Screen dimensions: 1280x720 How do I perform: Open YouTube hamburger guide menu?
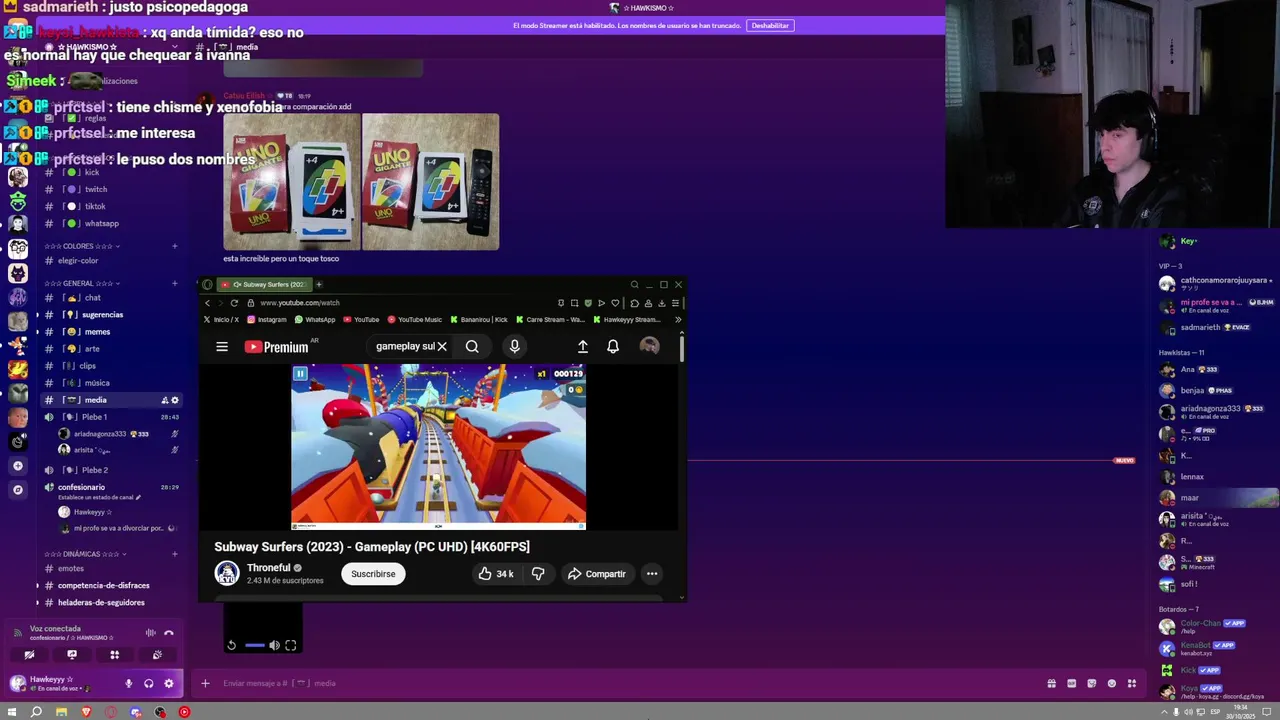222,346
